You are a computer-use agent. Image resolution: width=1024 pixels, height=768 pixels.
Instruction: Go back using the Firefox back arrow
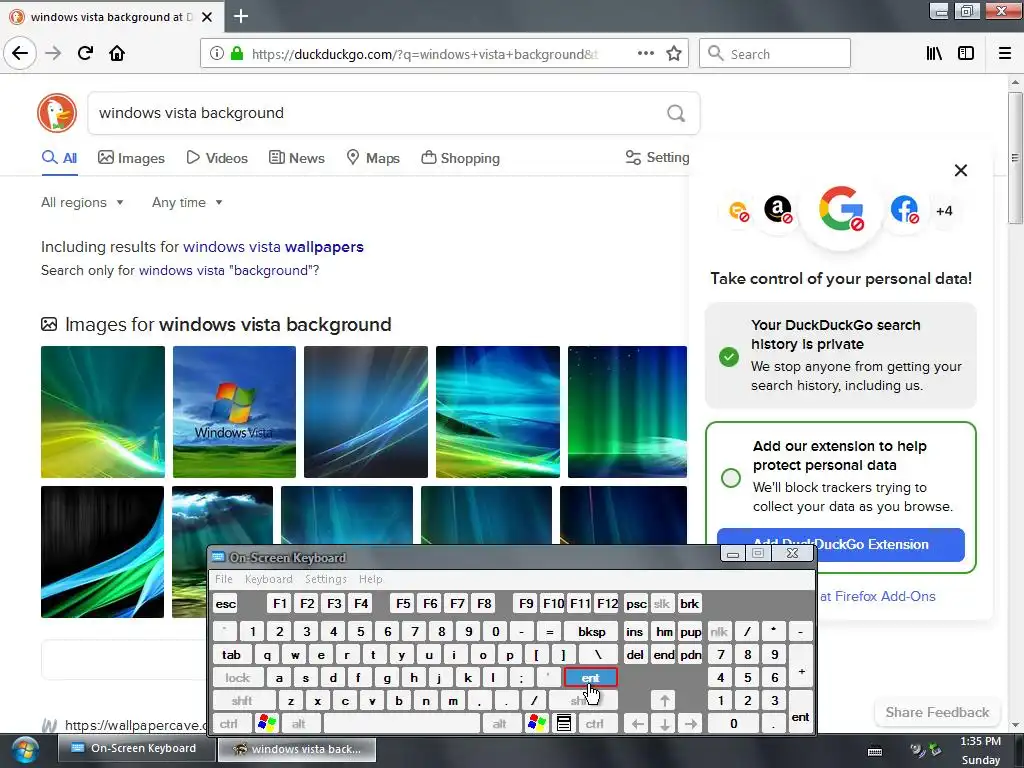(20, 53)
